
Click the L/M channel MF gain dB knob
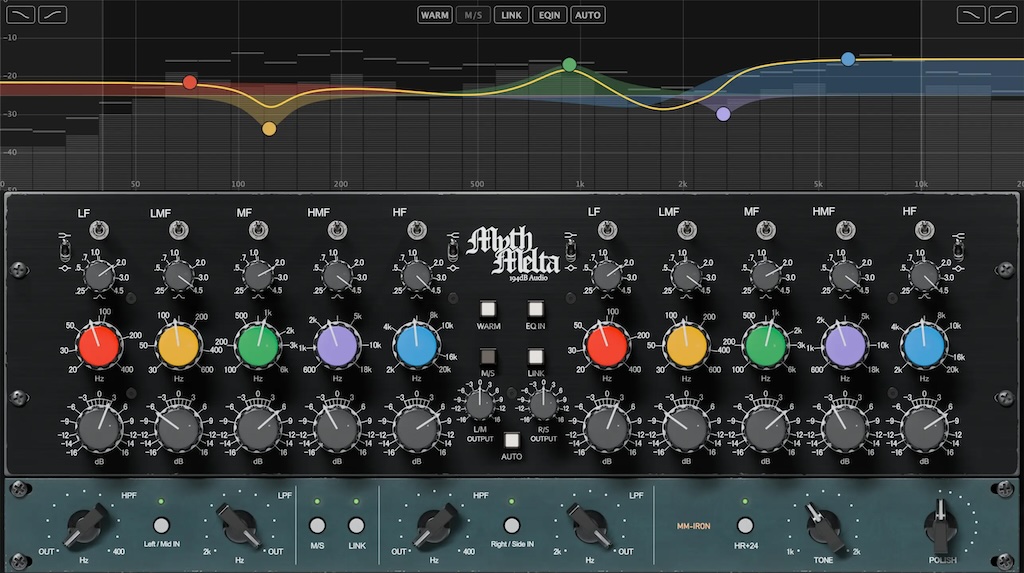pyautogui.click(x=259, y=429)
